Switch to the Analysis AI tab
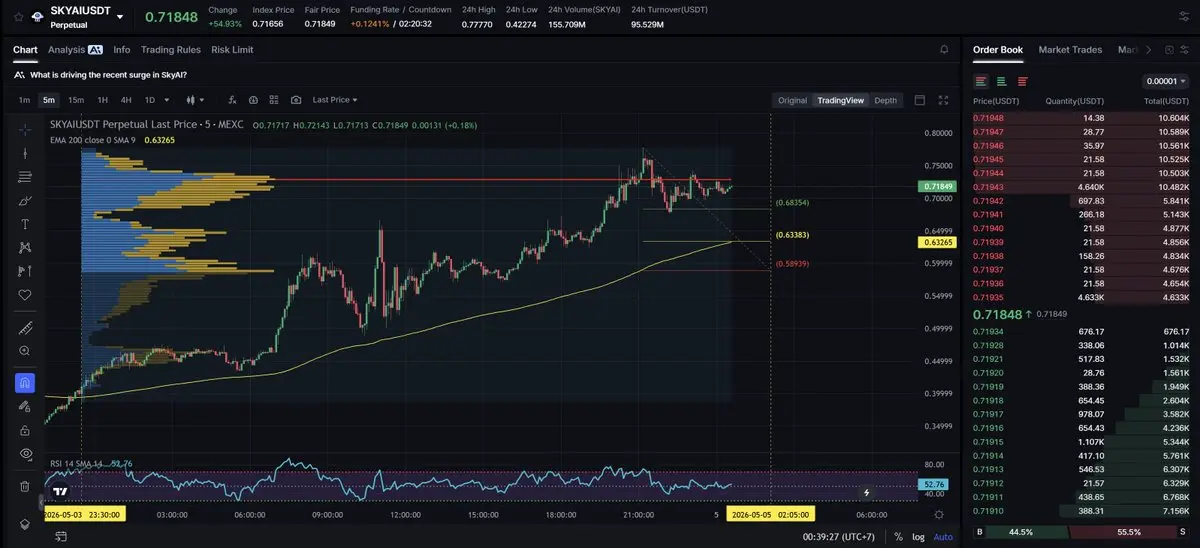This screenshot has width=1200, height=548. (x=75, y=49)
